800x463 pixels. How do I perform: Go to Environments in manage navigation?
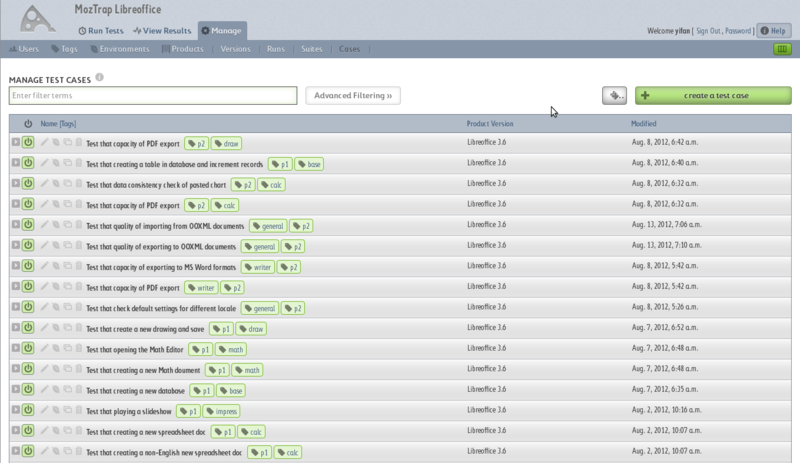(120, 49)
